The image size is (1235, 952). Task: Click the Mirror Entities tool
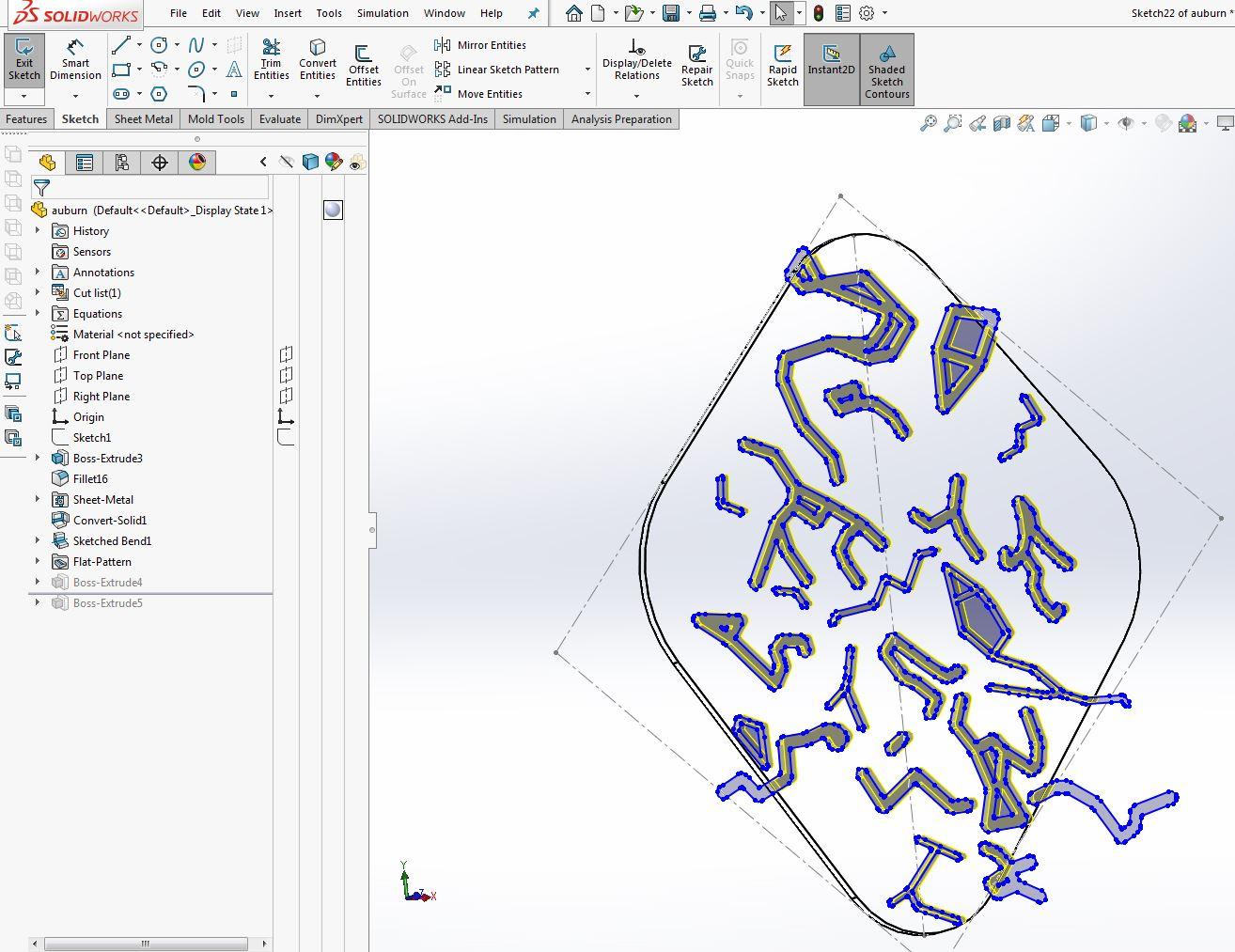480,45
